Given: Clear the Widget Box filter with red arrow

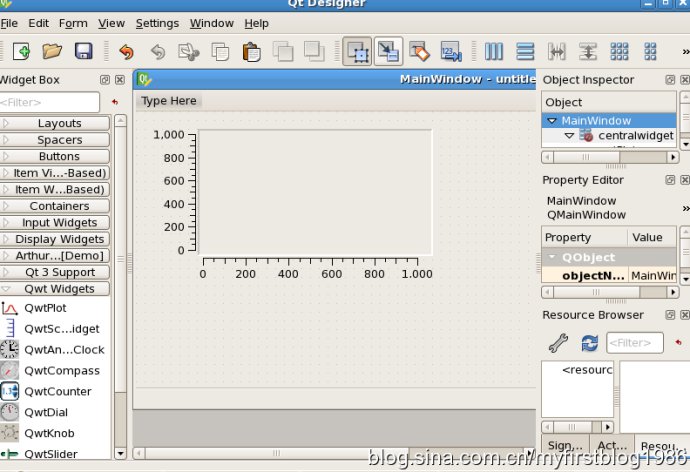Looking at the screenshot, I should pos(115,102).
